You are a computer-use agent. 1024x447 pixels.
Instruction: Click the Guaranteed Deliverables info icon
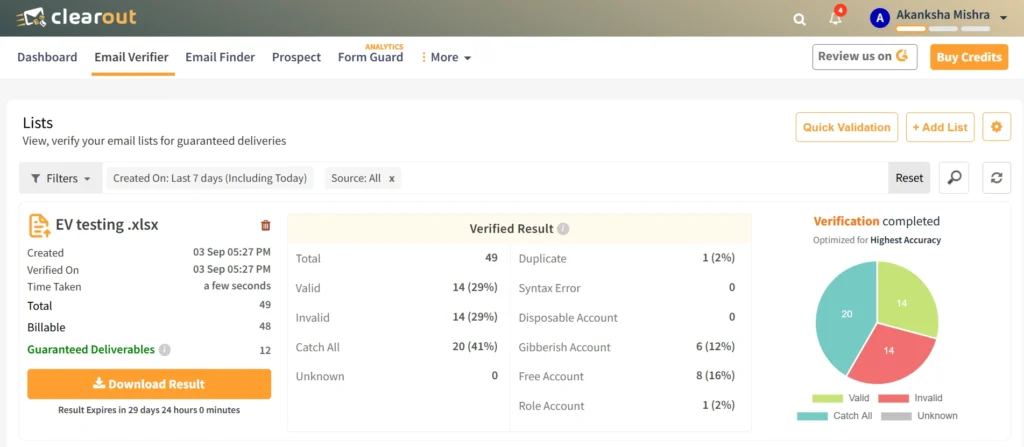tap(165, 350)
